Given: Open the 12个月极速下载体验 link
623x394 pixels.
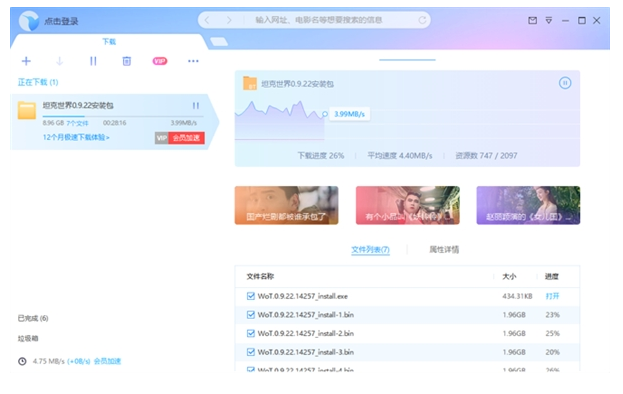Looking at the screenshot, I should (76, 137).
